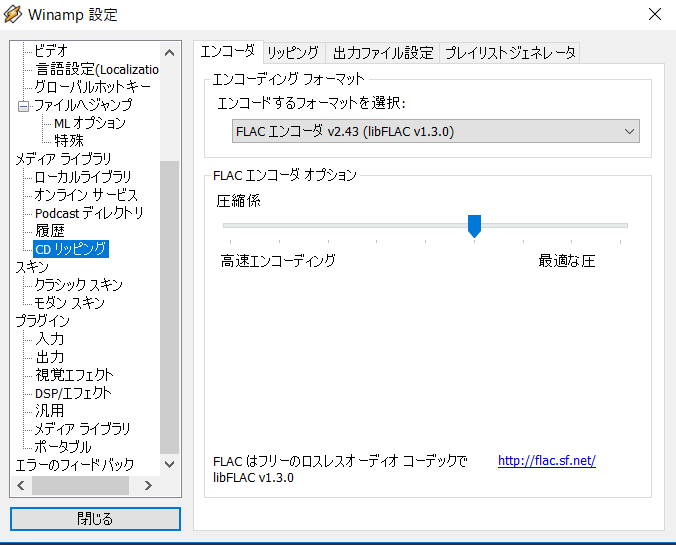The width and height of the screenshot is (676, 545).
Task: Click the libFLAC v1.3.0 version text
Action: [x=254, y=478]
